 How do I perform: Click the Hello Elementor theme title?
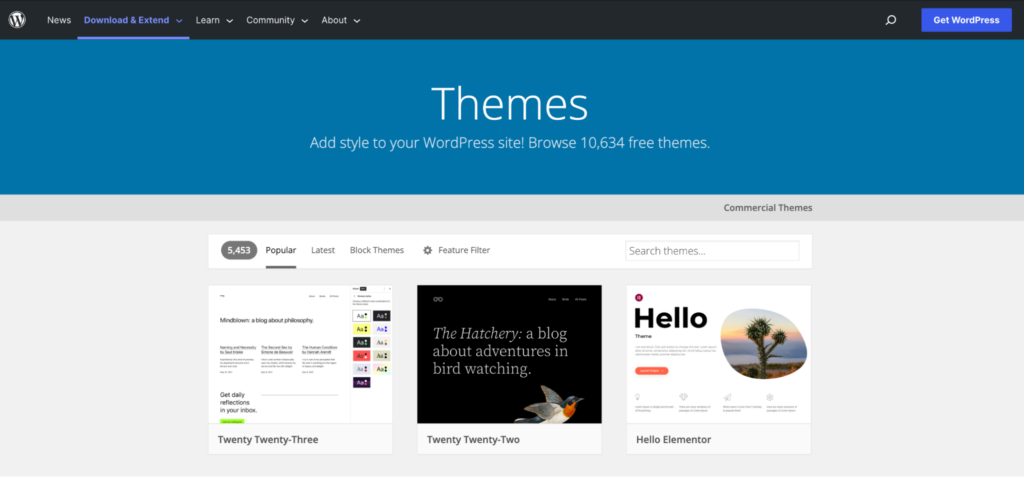tap(673, 440)
